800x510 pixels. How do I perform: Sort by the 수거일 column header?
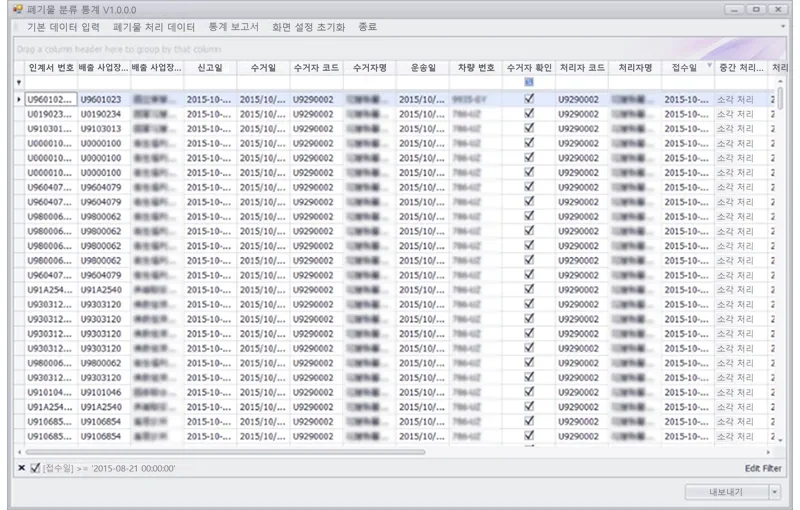[263, 68]
